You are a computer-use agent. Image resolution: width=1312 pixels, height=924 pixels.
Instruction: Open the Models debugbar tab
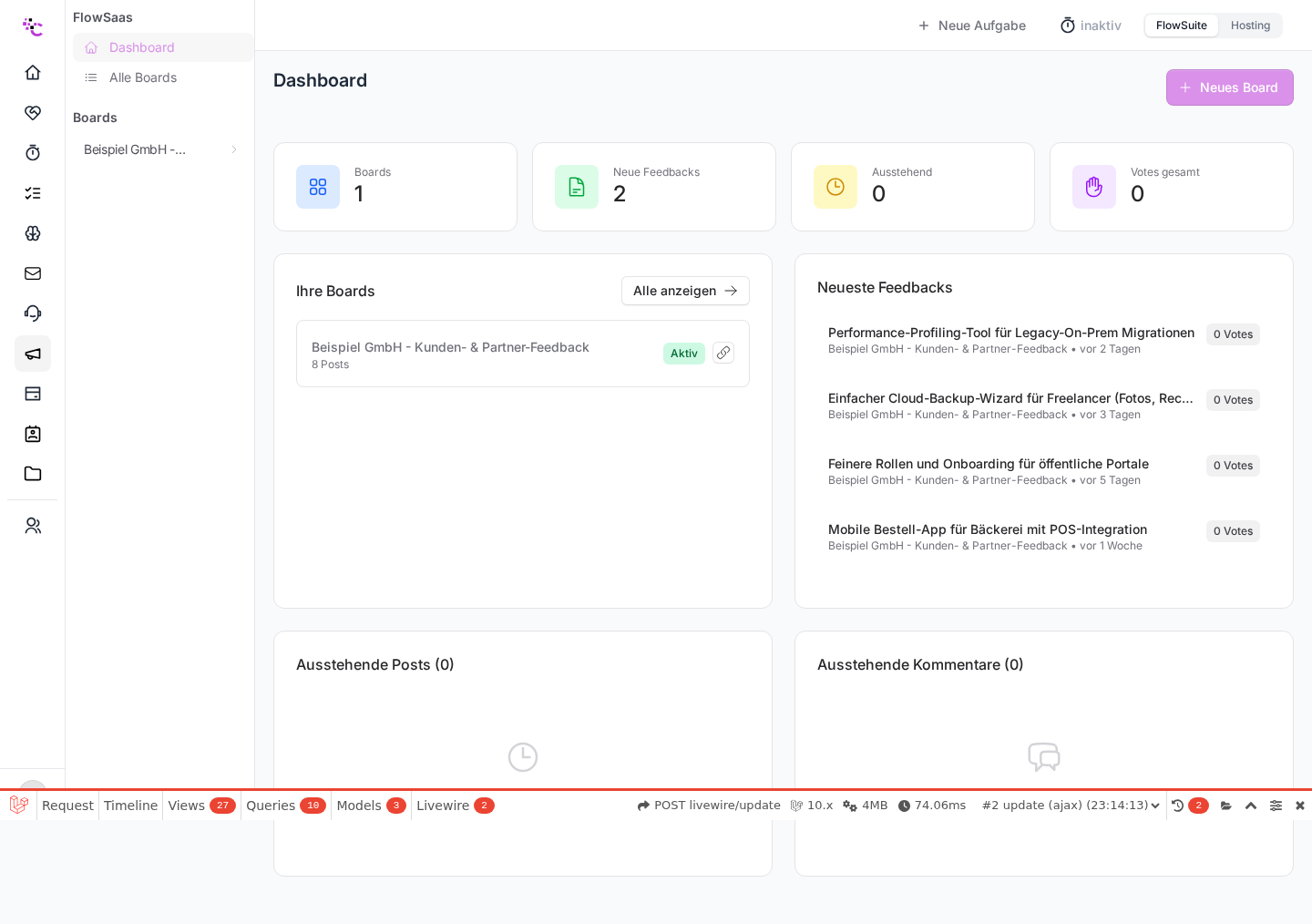coord(371,806)
